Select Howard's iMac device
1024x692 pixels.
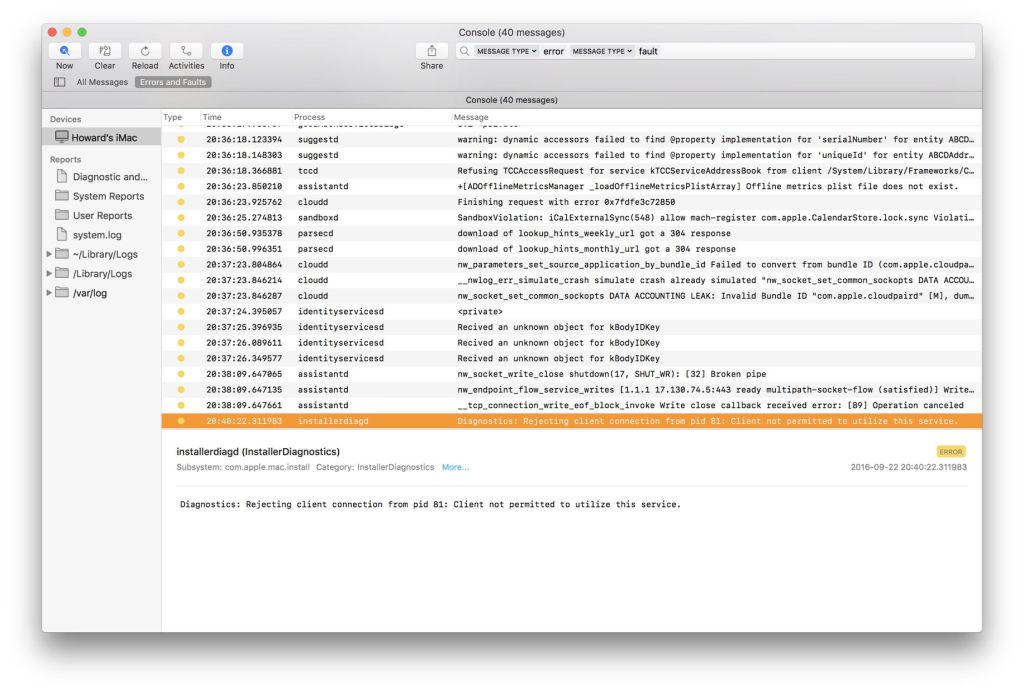tap(103, 137)
